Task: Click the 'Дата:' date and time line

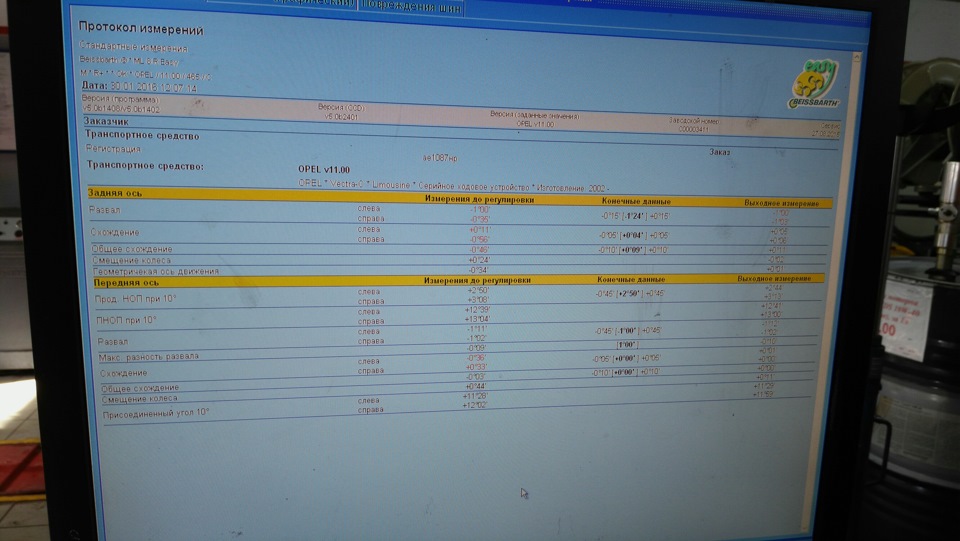Action: point(138,88)
